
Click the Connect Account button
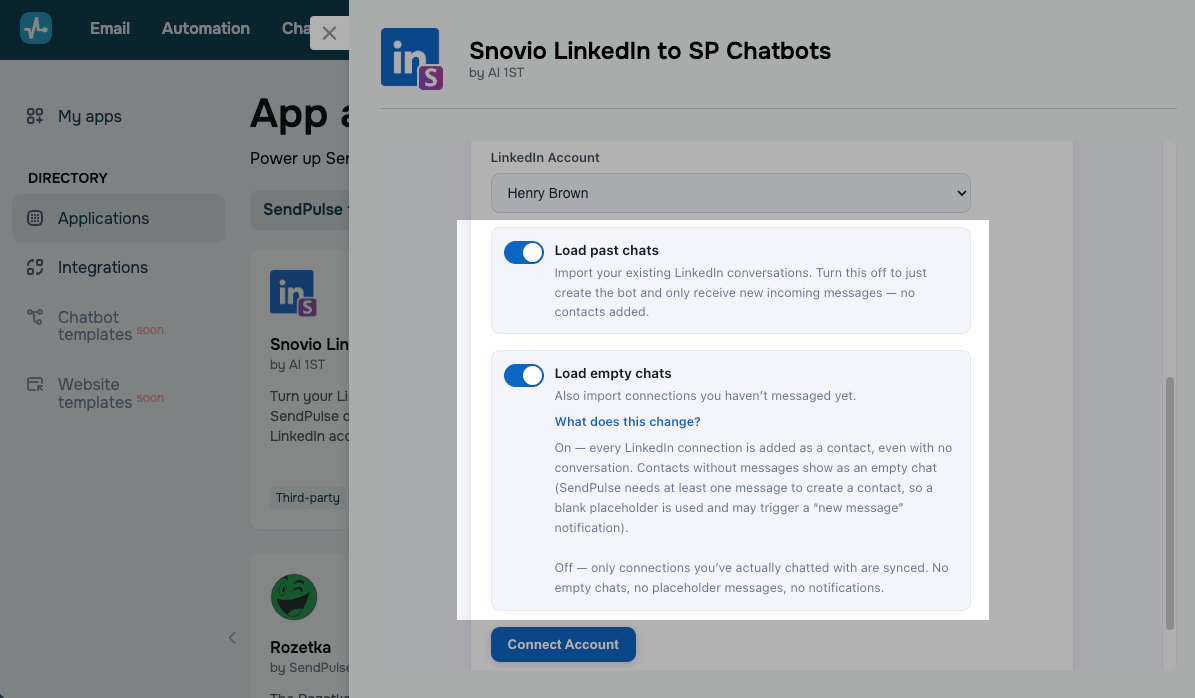tap(563, 645)
